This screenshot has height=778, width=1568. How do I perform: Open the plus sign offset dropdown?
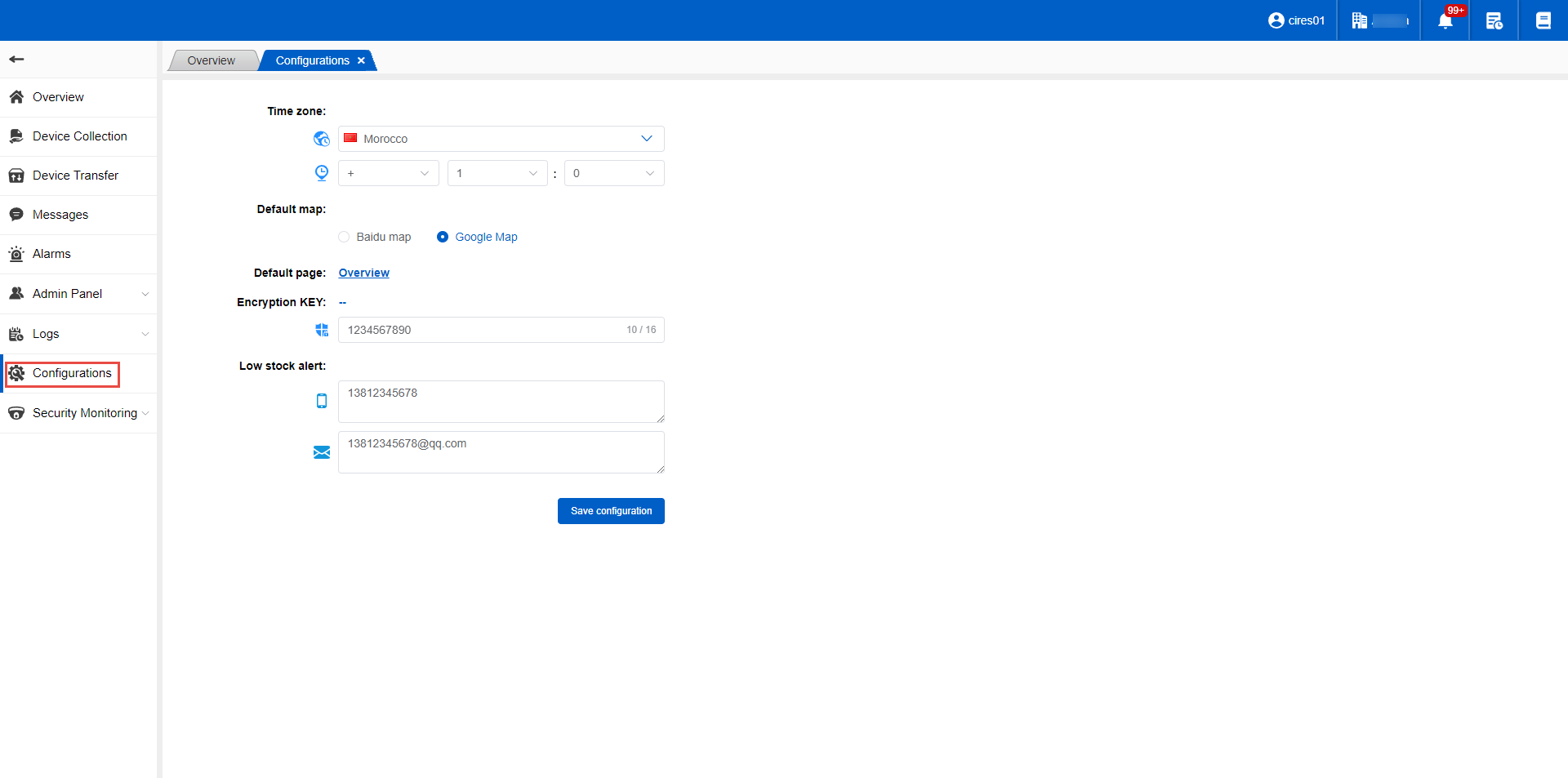(x=388, y=173)
